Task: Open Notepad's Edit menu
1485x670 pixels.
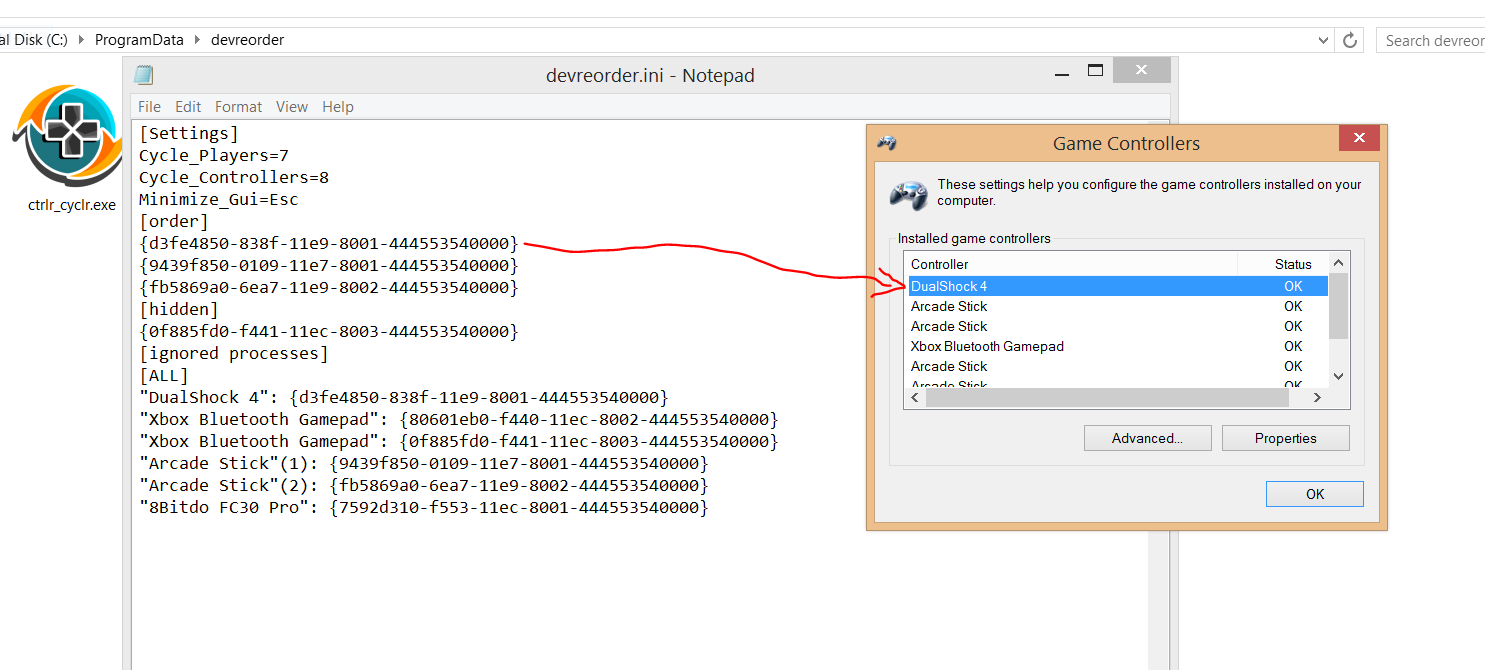Action: tap(188, 107)
